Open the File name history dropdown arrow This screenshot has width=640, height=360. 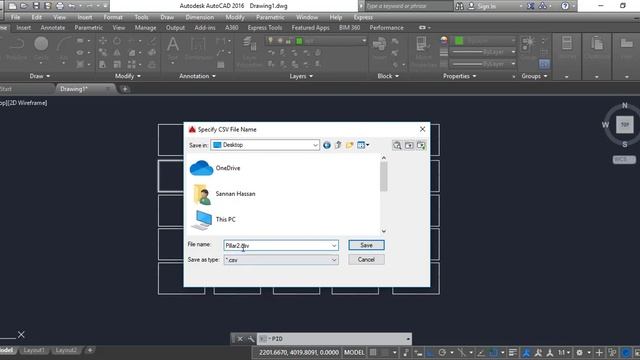(x=334, y=245)
